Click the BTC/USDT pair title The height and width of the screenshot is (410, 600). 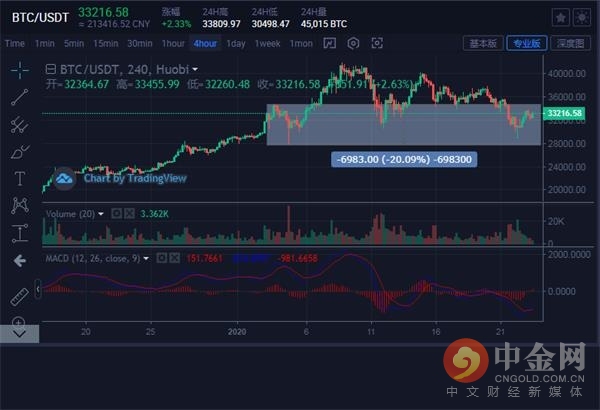point(40,18)
